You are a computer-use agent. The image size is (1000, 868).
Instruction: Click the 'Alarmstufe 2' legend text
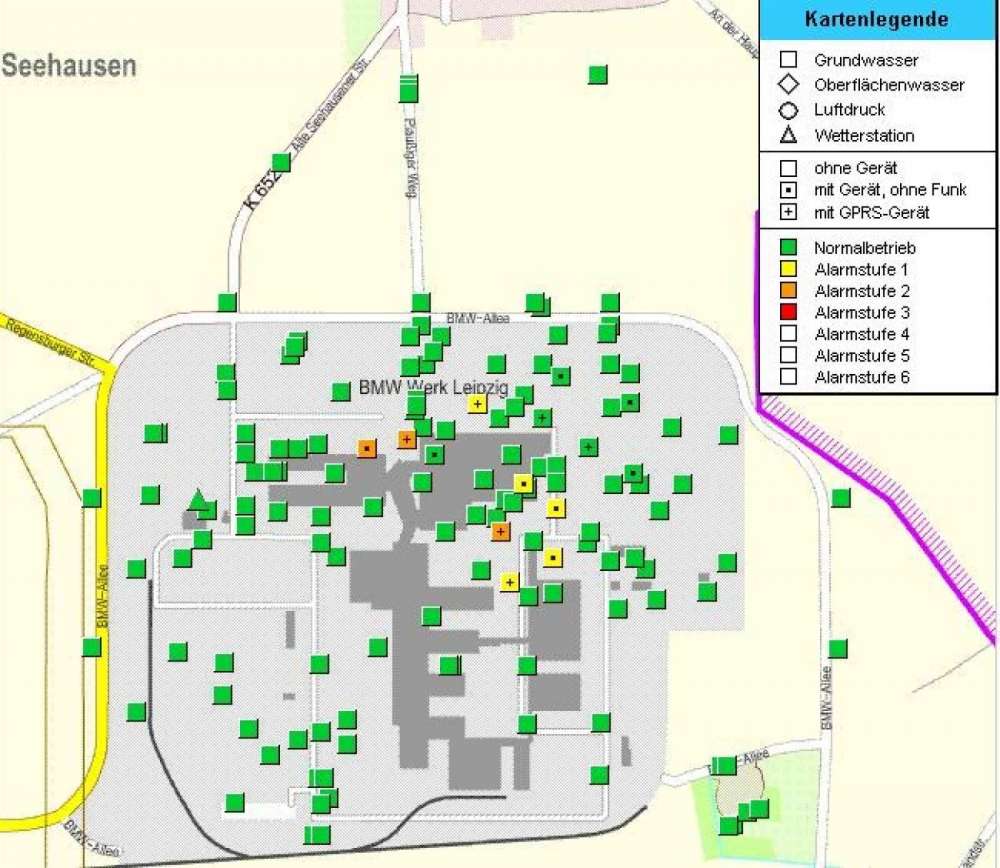click(862, 291)
